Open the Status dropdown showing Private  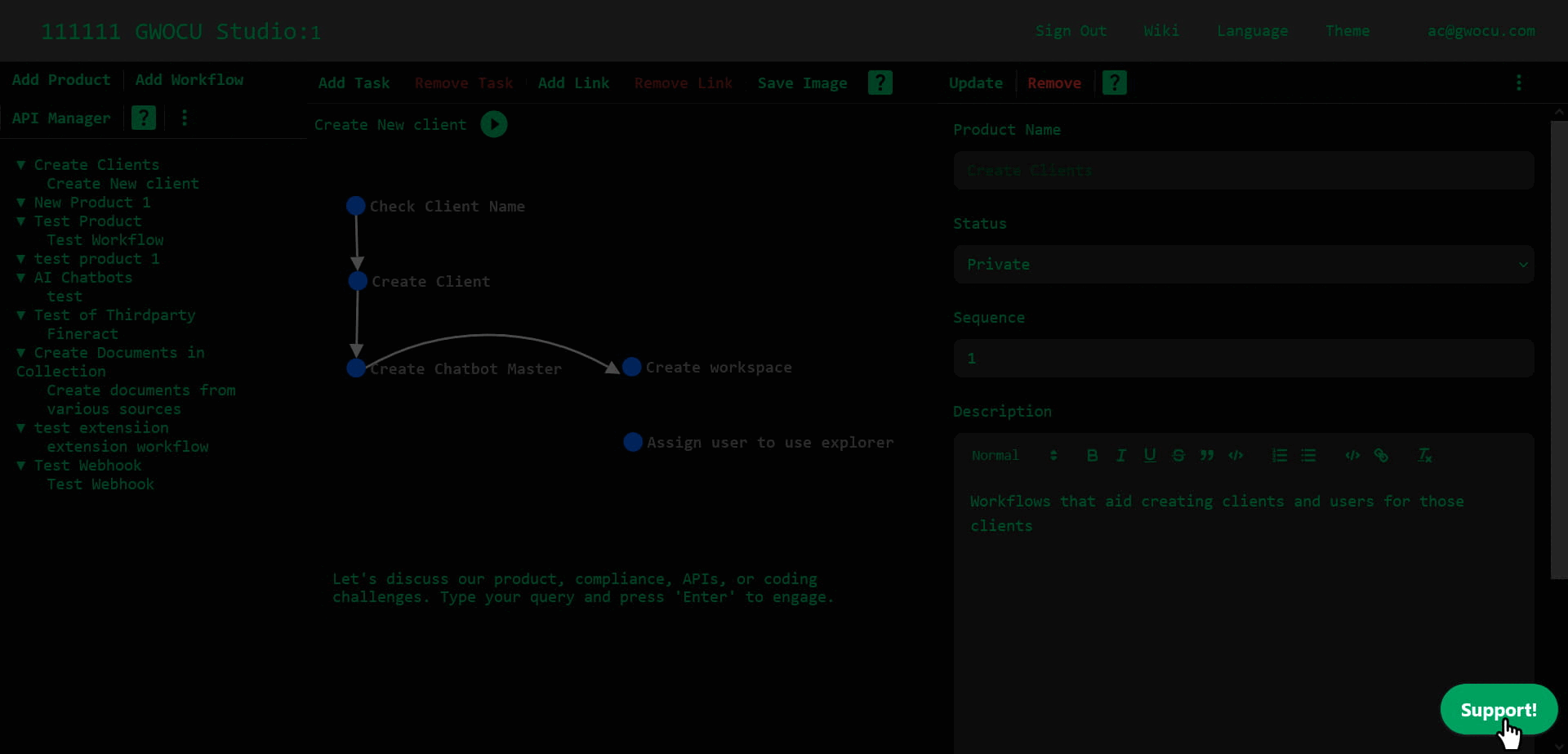coord(1243,265)
